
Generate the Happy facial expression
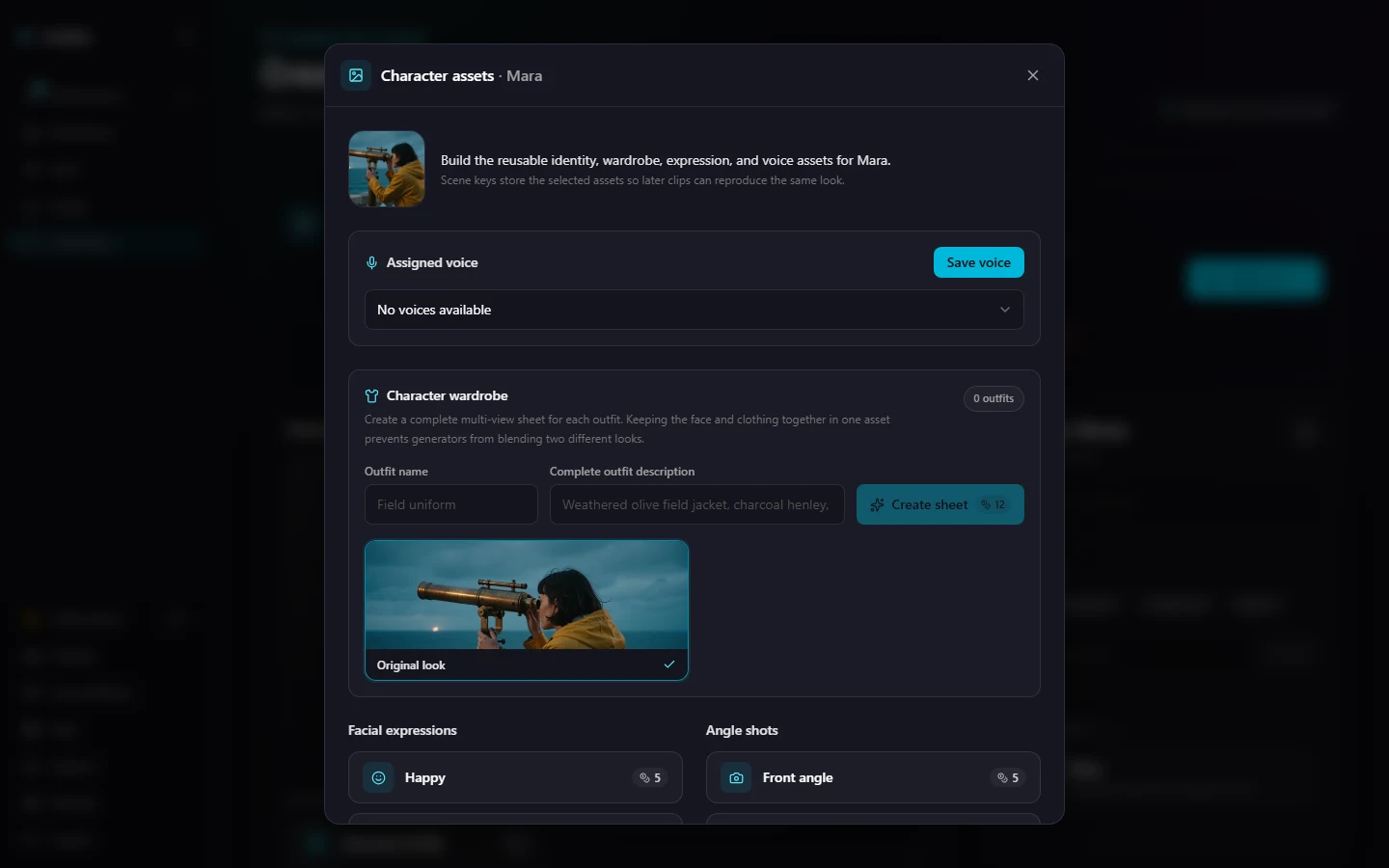coord(515,777)
